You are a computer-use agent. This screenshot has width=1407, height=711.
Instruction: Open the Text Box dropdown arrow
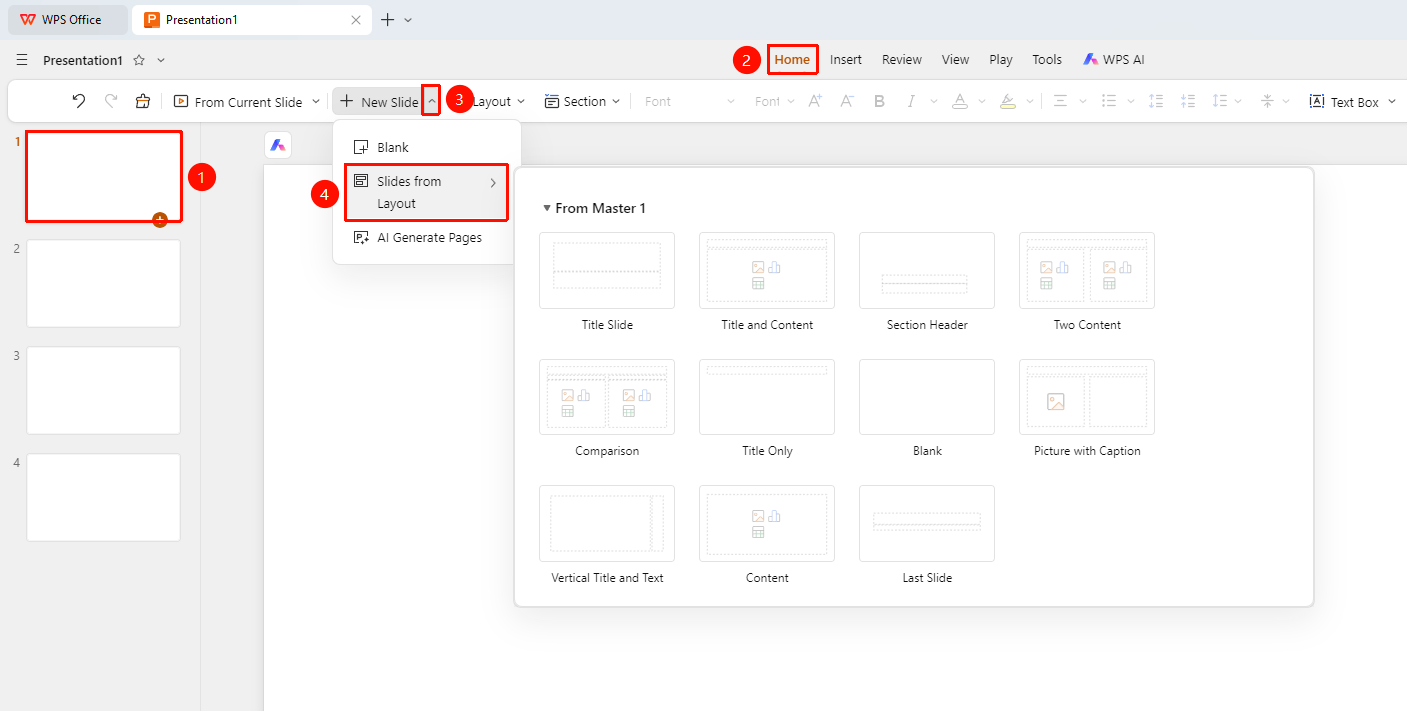1392,101
